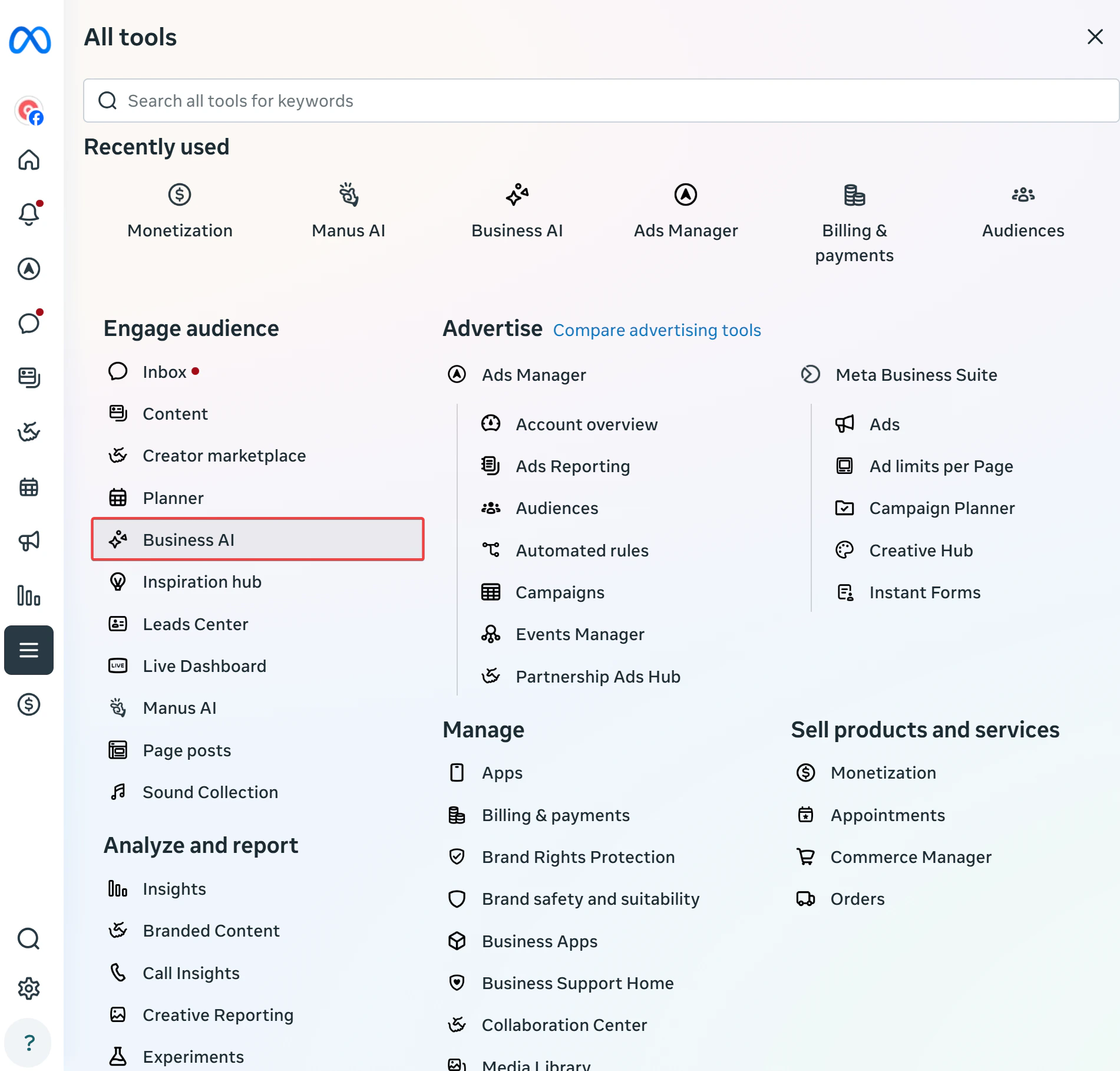1120x1071 pixels.
Task: Close the All tools panel
Action: [x=1095, y=37]
